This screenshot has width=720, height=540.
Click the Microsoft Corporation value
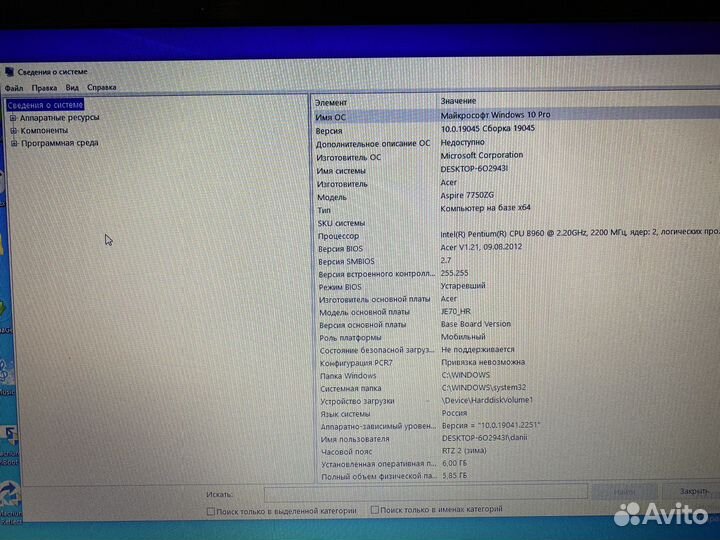point(482,155)
